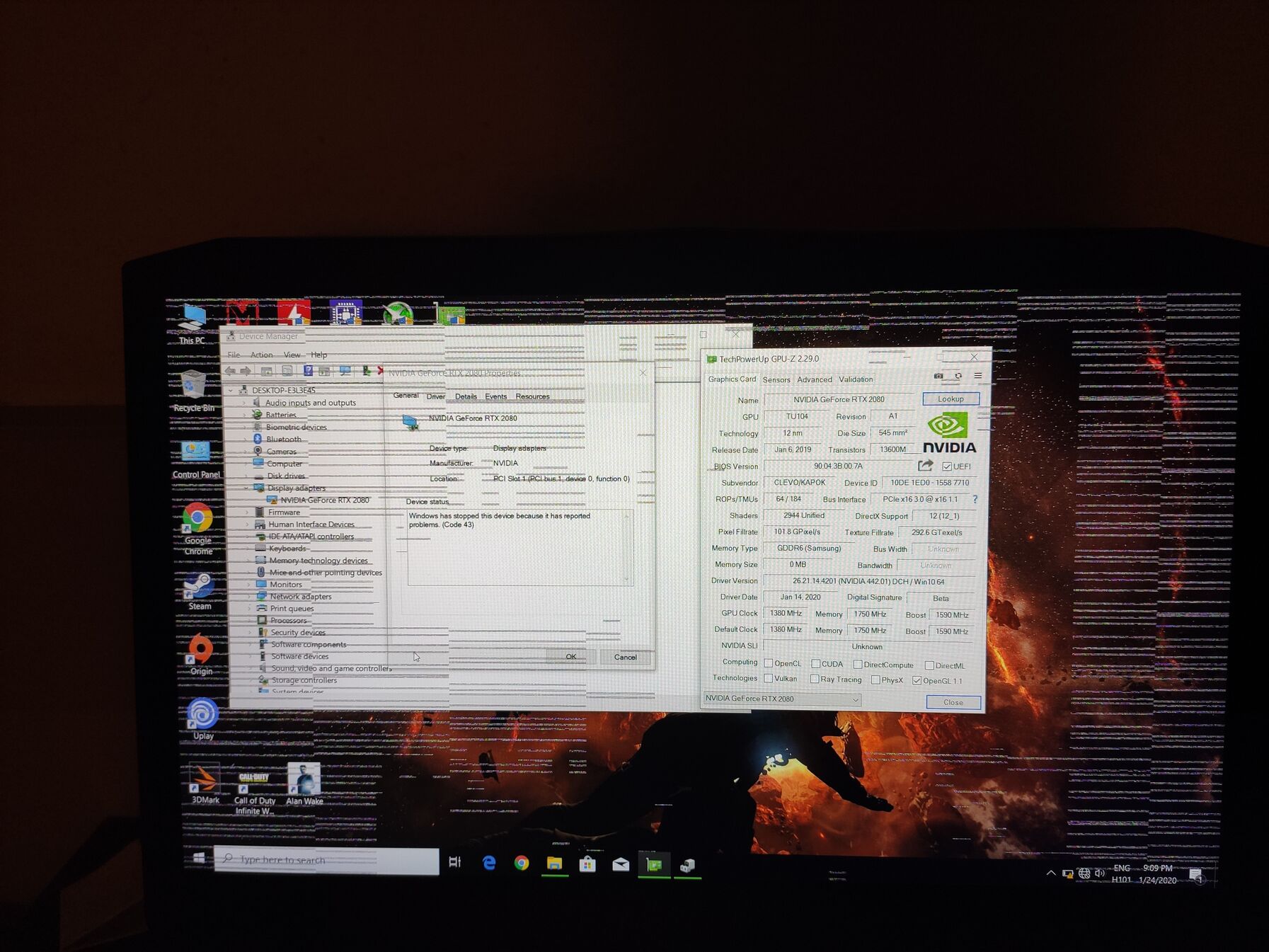This screenshot has height=952, width=1269.
Task: Select NVIDIA GeForce RTX 2080 in device tree
Action: [x=325, y=500]
